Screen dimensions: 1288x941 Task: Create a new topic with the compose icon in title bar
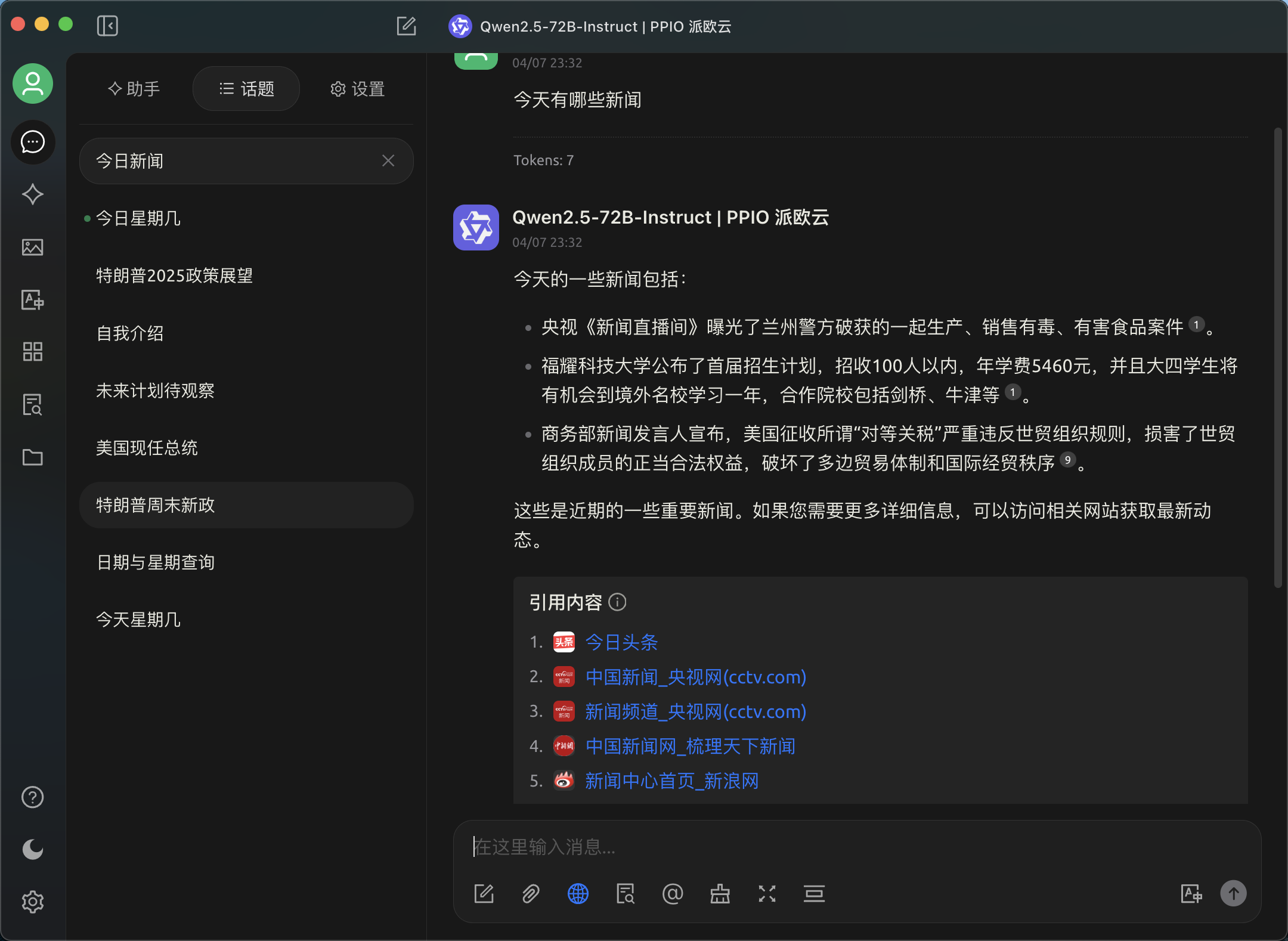(406, 26)
